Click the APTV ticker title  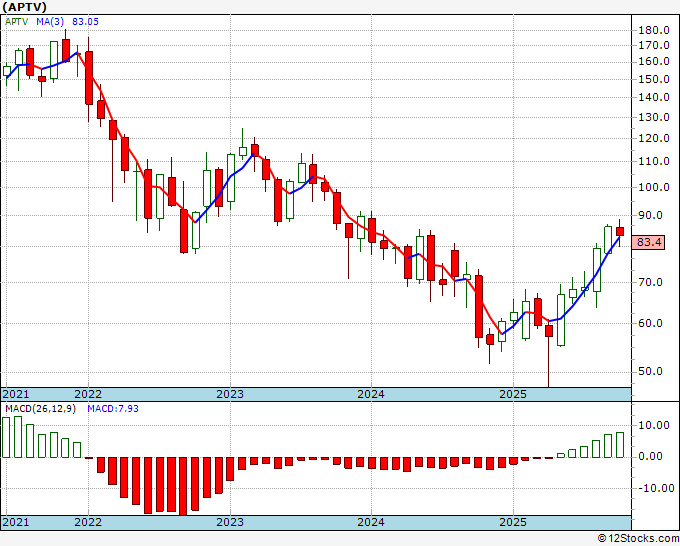[x=24, y=7]
